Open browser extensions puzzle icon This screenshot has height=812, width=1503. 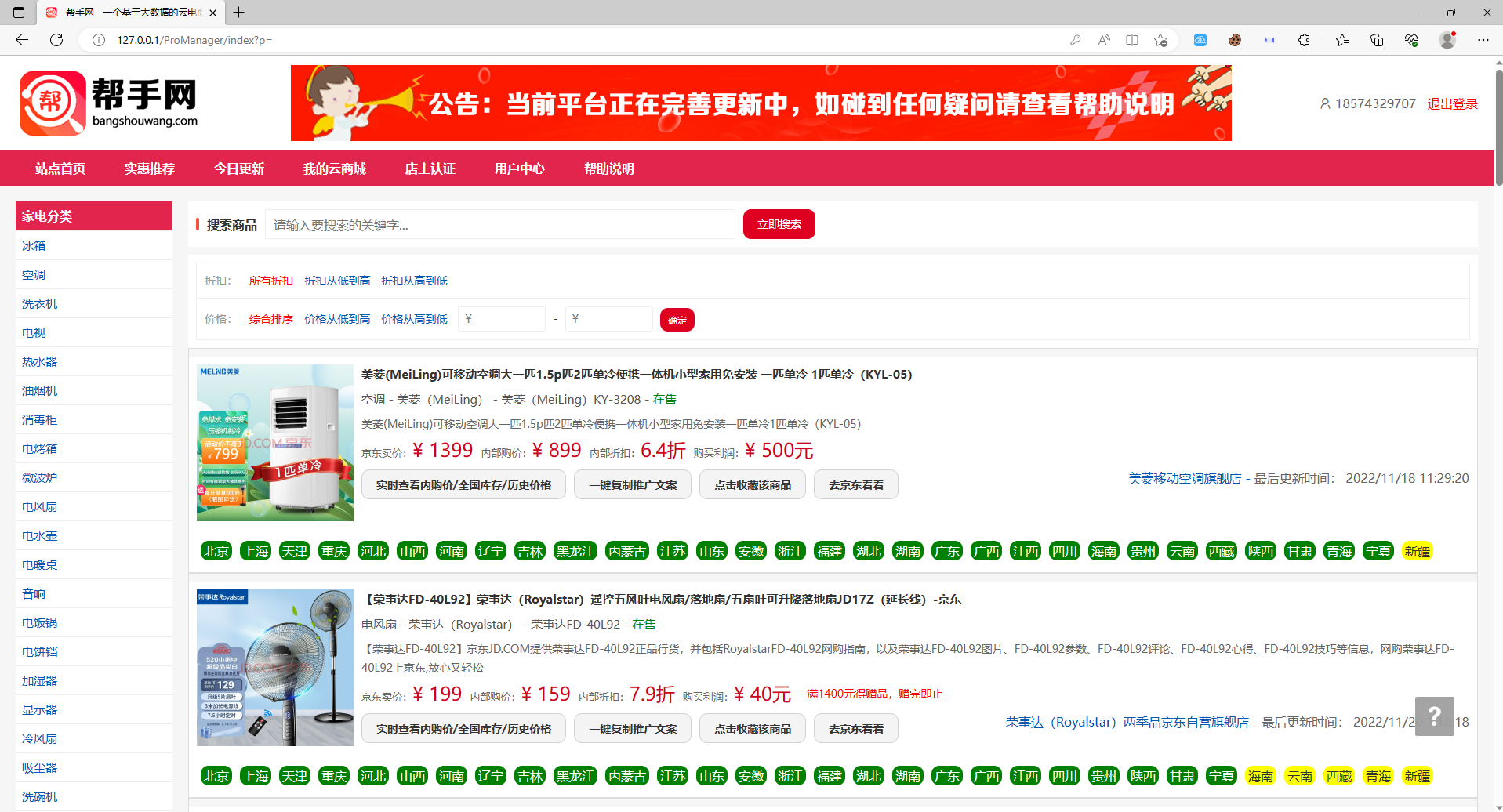tap(1304, 40)
